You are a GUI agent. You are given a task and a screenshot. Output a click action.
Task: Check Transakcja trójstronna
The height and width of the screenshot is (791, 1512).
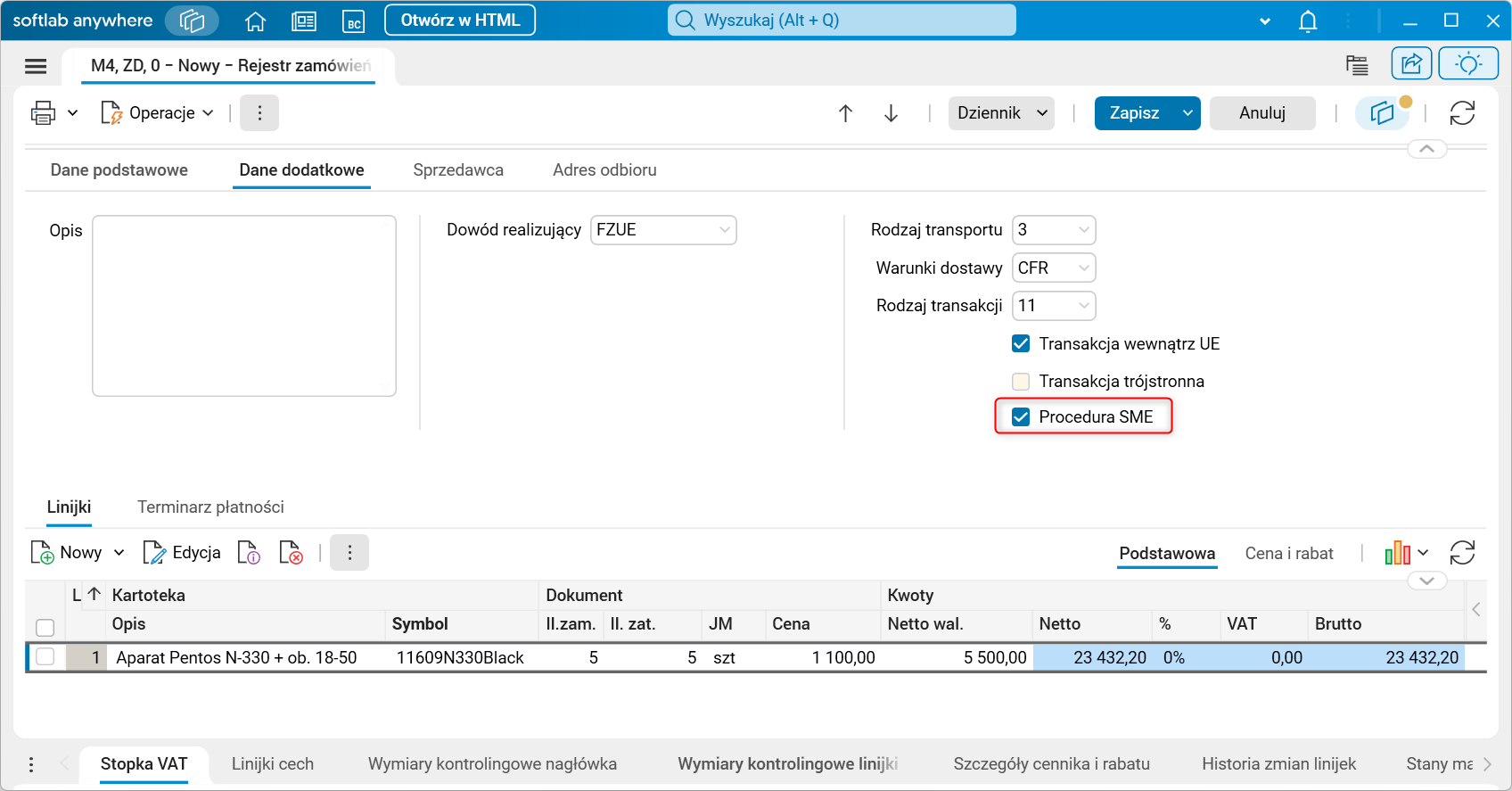tap(1021, 382)
